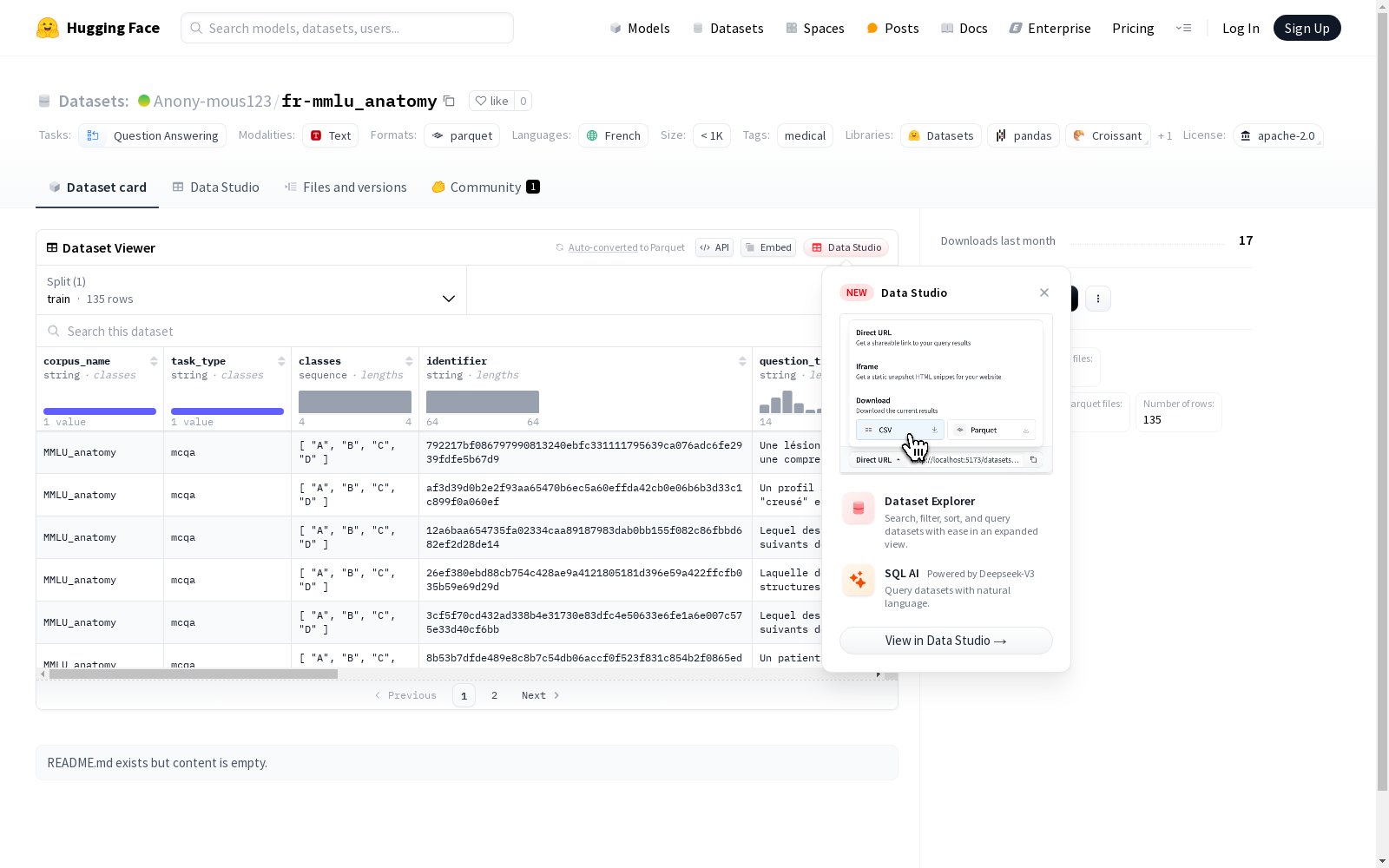Click the Datasets library tag
Screen dimensions: 1389x868
tap(941, 135)
